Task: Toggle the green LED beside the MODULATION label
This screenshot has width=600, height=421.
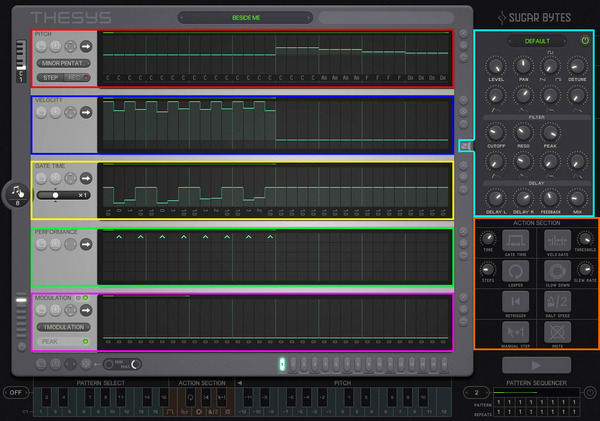Action: [x=86, y=297]
